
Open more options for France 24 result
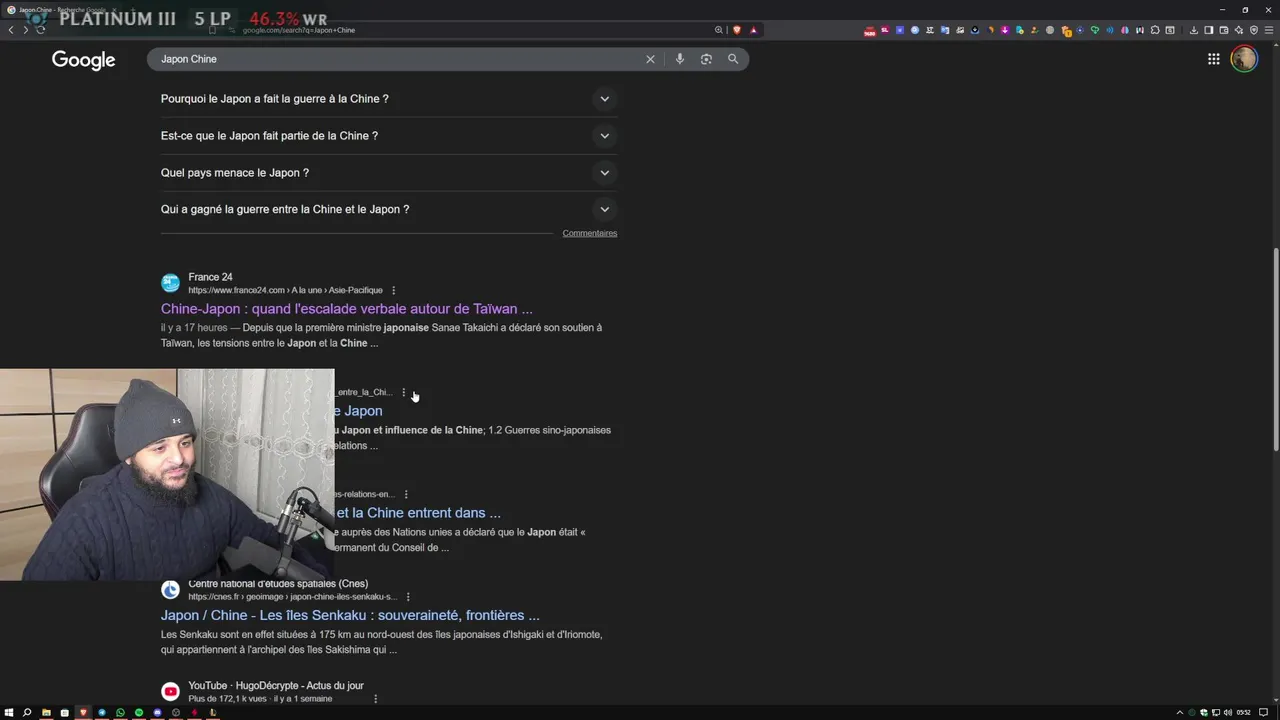tap(393, 290)
